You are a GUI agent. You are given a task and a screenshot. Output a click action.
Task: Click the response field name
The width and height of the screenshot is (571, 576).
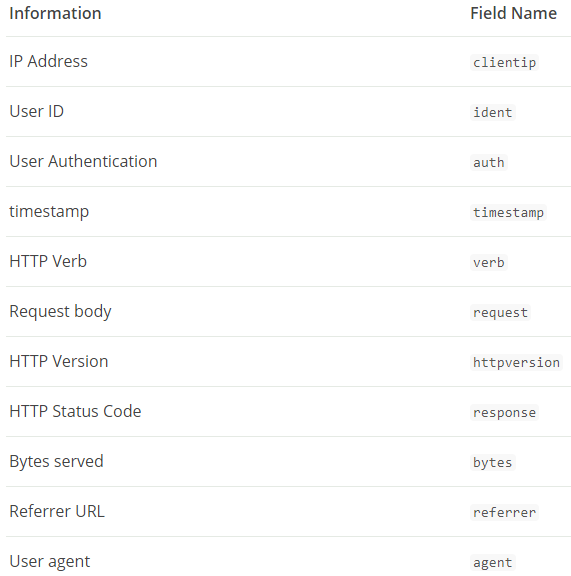[x=504, y=412]
